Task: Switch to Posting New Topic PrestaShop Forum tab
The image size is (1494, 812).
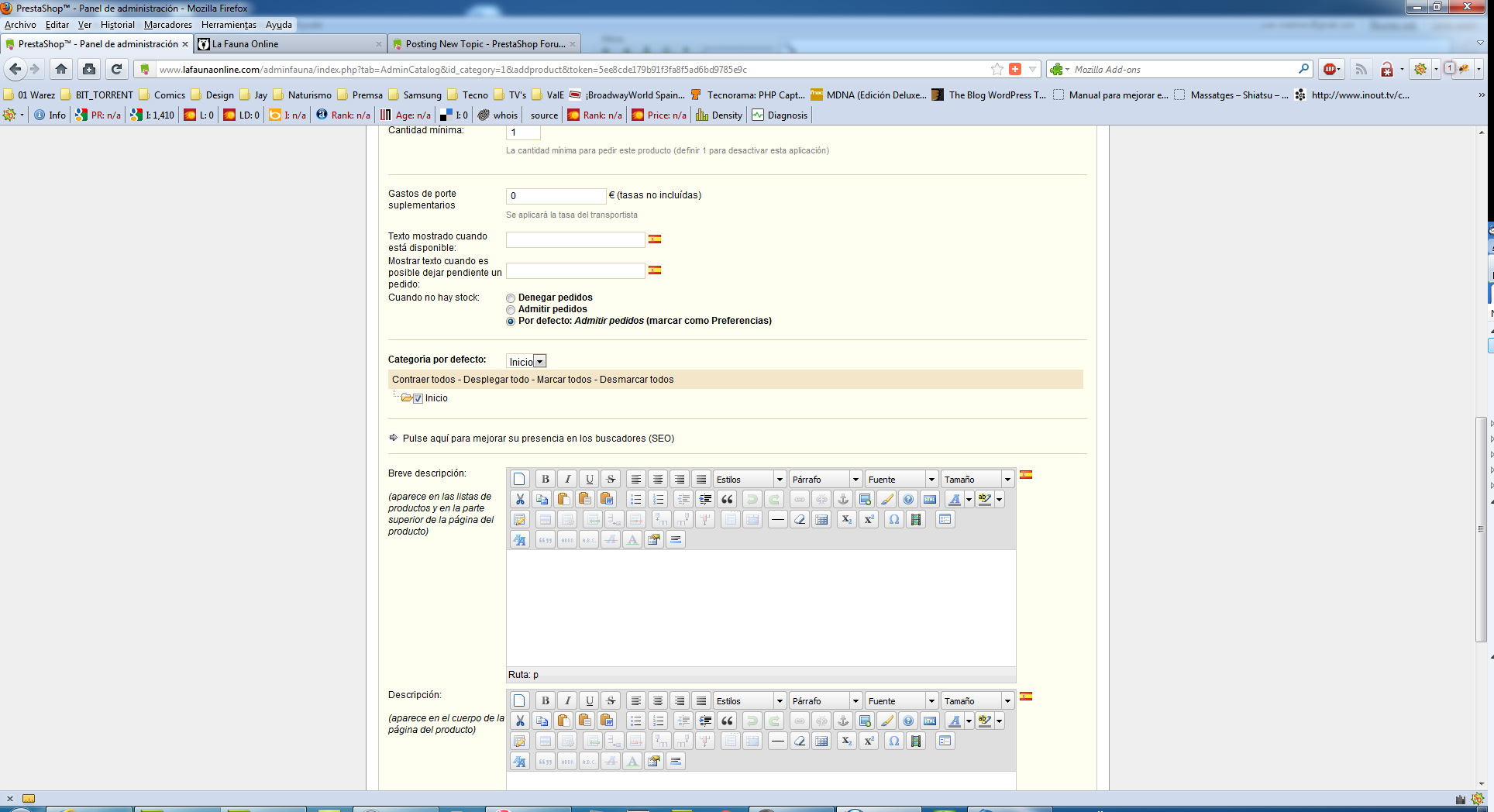Action: (484, 44)
